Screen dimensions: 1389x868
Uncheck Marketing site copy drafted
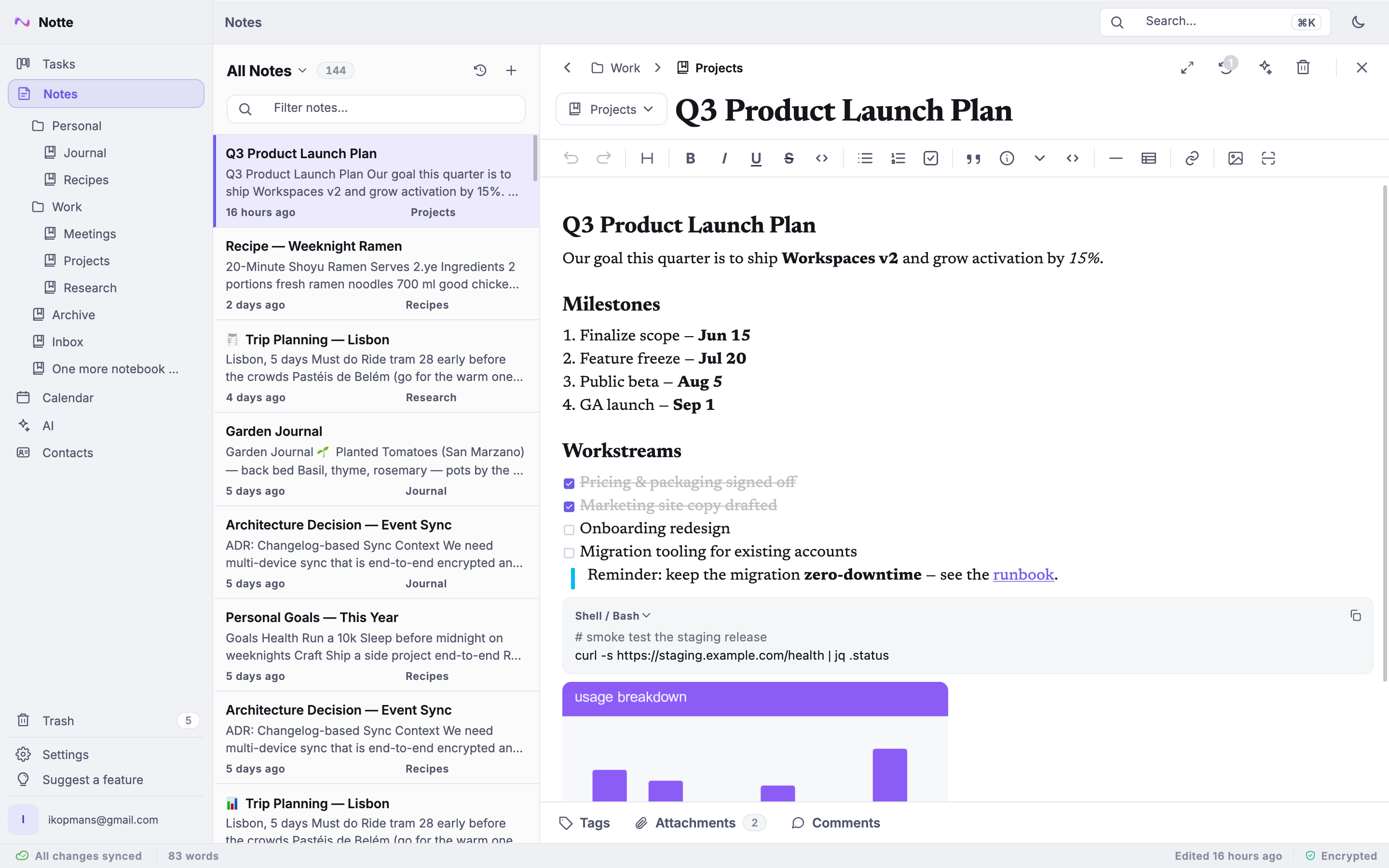coord(569,506)
